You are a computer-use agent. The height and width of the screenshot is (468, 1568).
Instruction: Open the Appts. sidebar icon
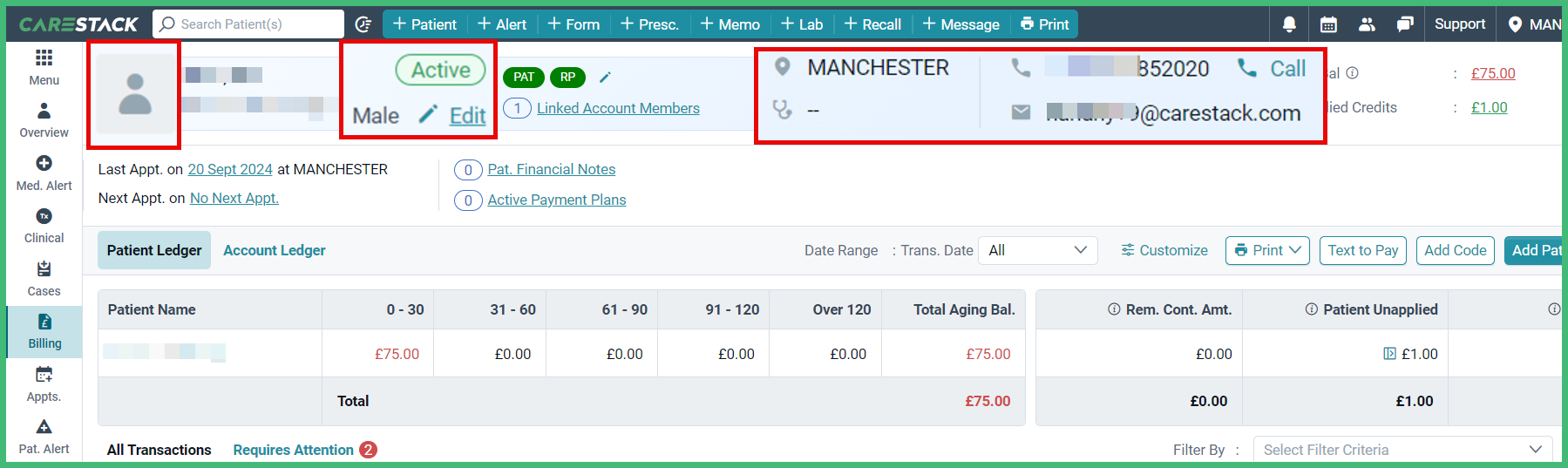(44, 383)
